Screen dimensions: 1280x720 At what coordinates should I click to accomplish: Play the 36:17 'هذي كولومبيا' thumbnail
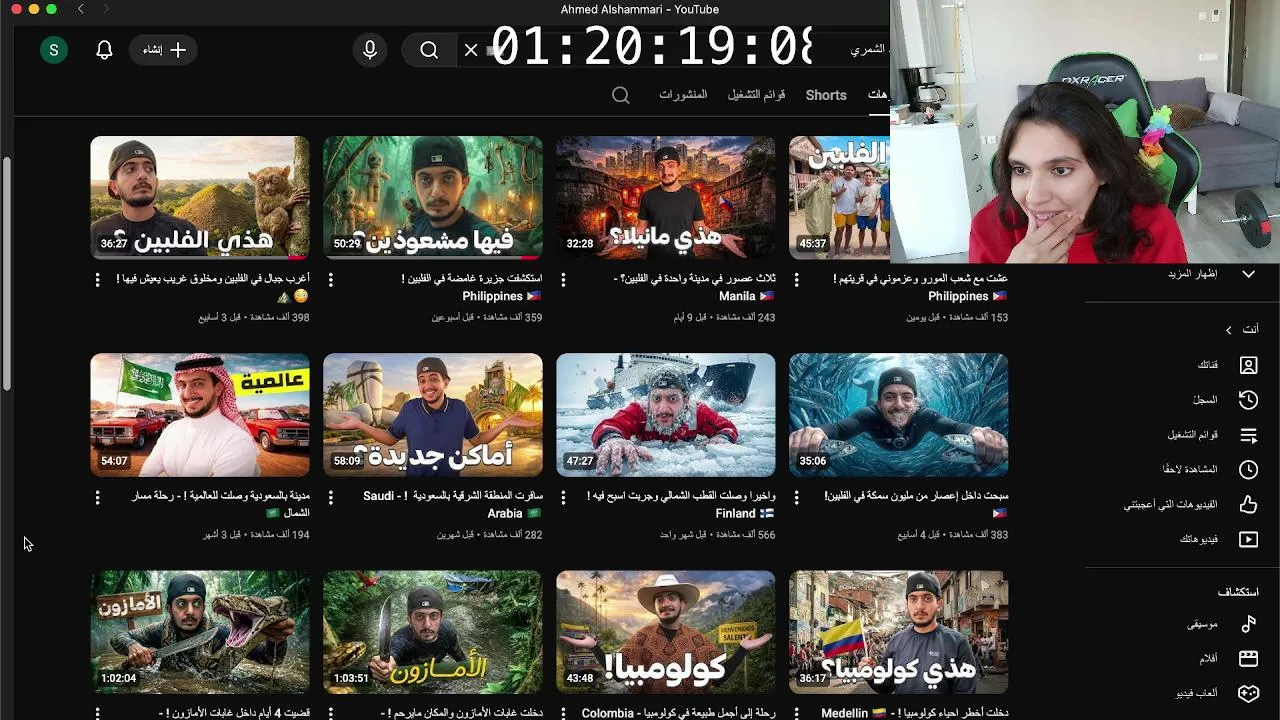point(899,632)
